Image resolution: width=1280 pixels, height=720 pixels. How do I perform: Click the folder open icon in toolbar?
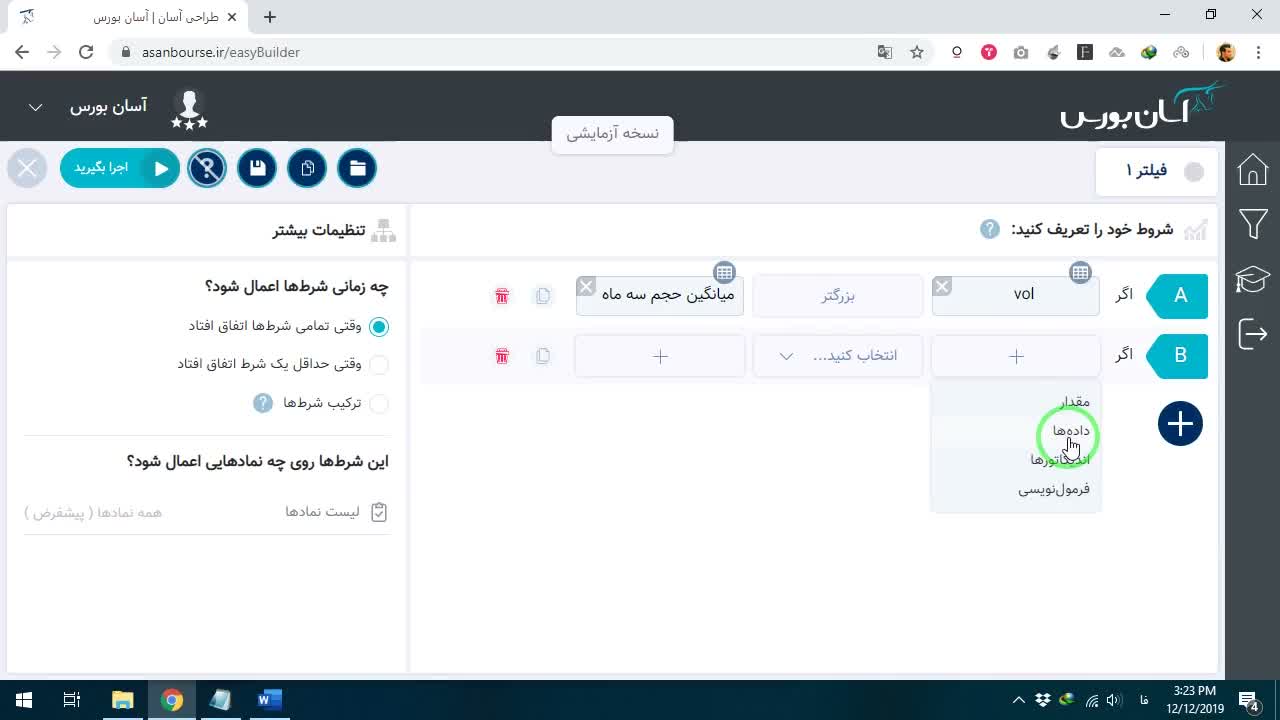[357, 168]
